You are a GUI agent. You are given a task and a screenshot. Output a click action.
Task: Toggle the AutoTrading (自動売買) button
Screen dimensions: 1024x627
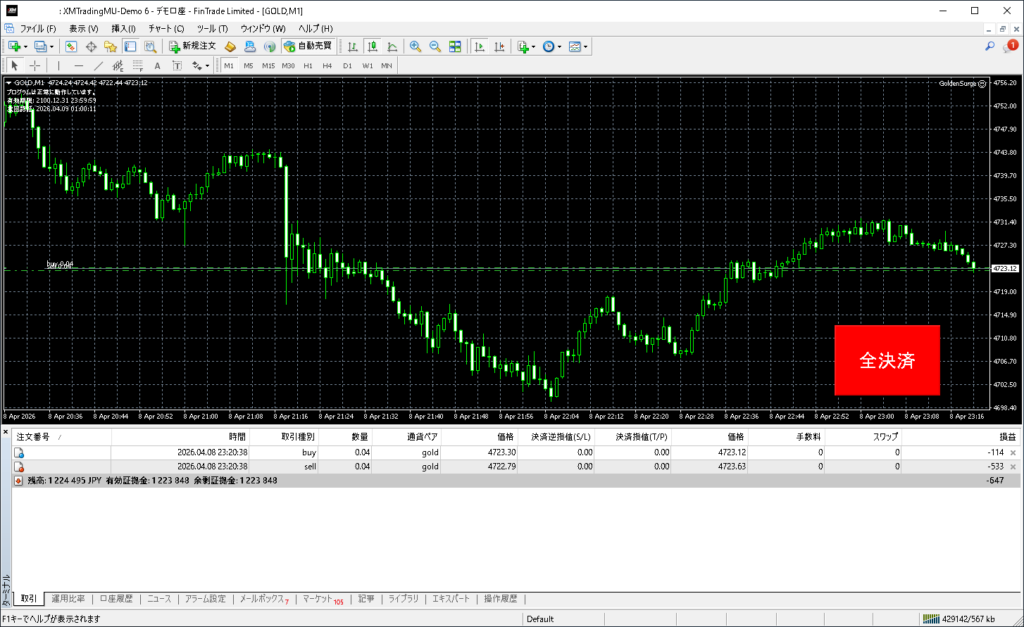point(310,46)
